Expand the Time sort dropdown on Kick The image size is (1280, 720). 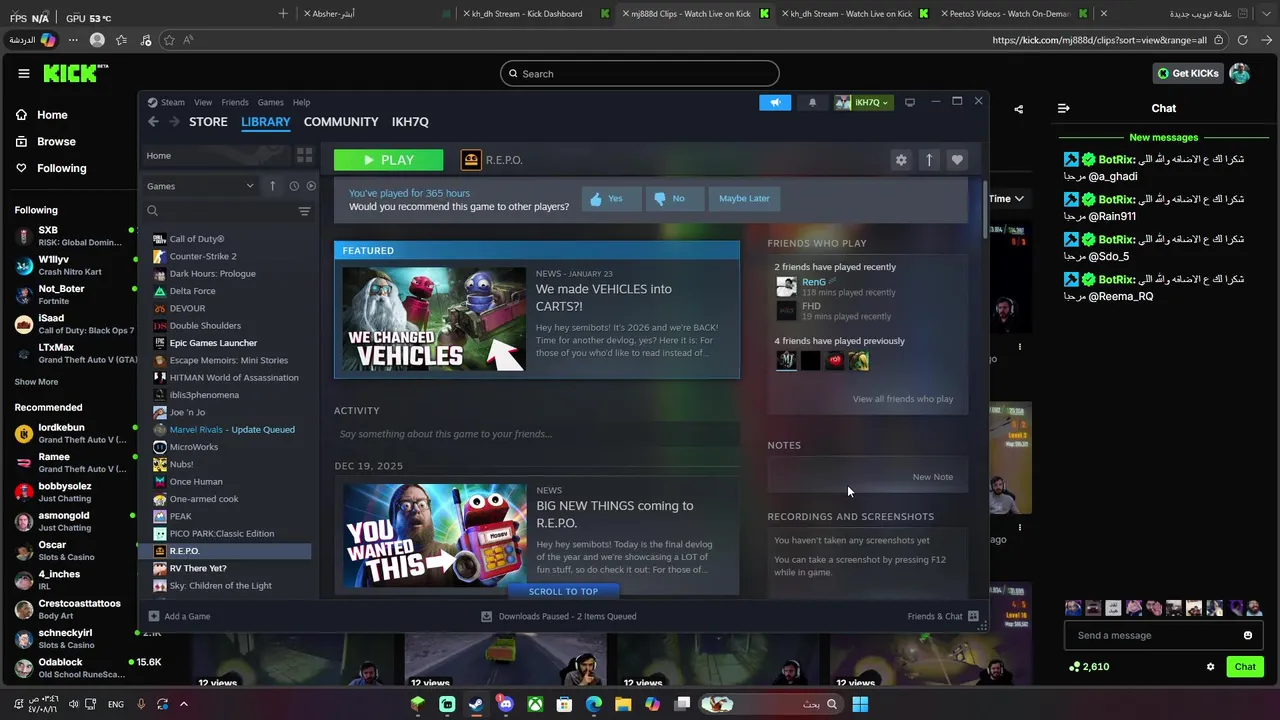(1006, 198)
